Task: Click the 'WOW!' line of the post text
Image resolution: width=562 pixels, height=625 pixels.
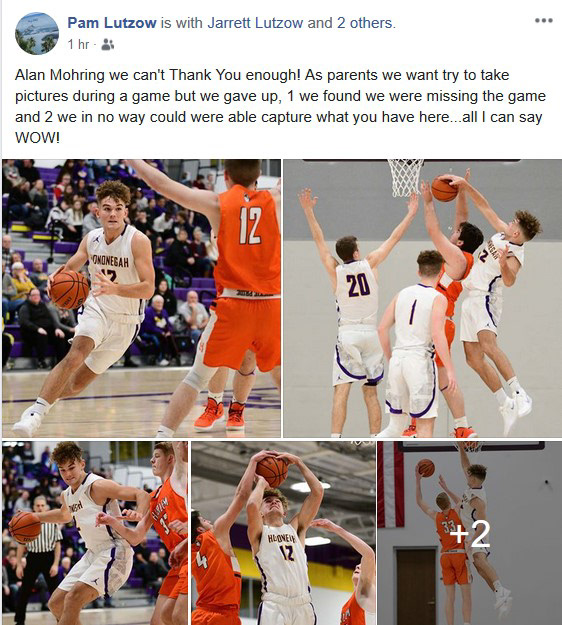Action: click(x=37, y=138)
